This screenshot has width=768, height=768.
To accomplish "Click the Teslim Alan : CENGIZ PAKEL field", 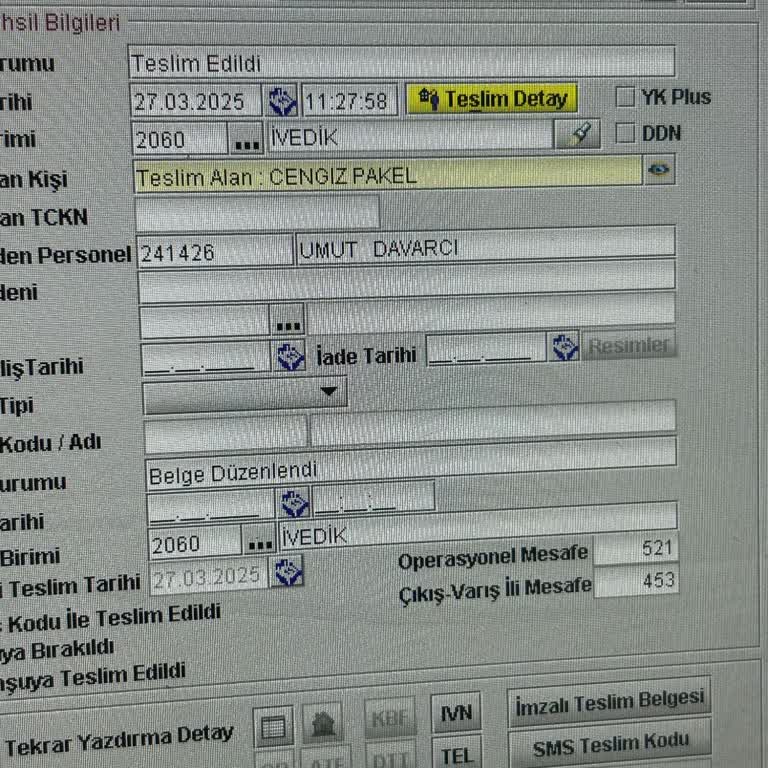I will point(387,173).
